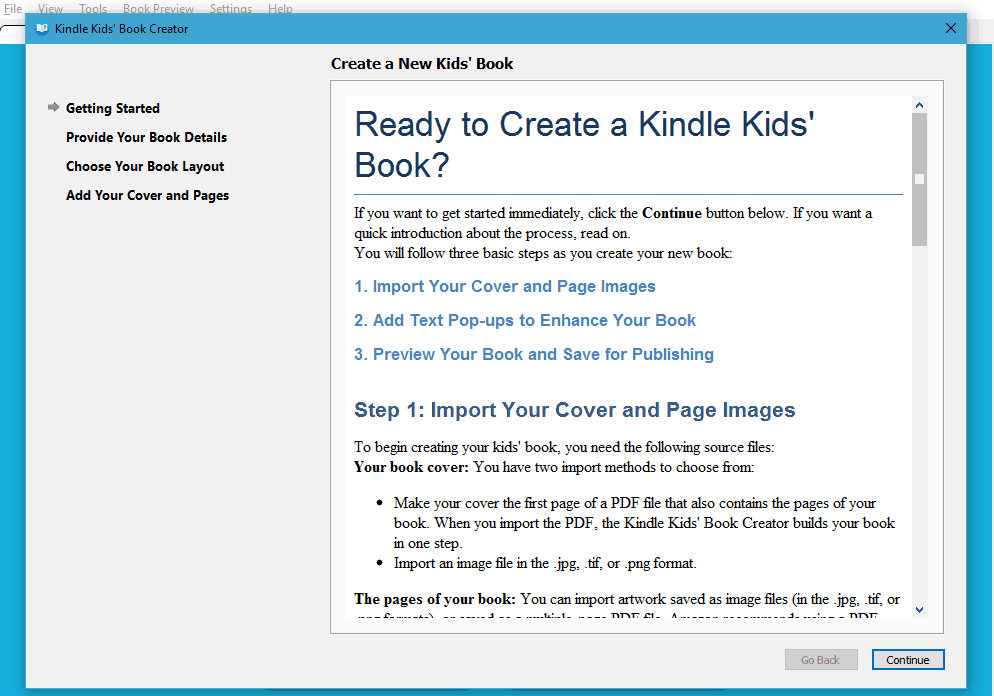
Task: Close the Kindle Kids' Book Creator dialog
Action: point(950,28)
